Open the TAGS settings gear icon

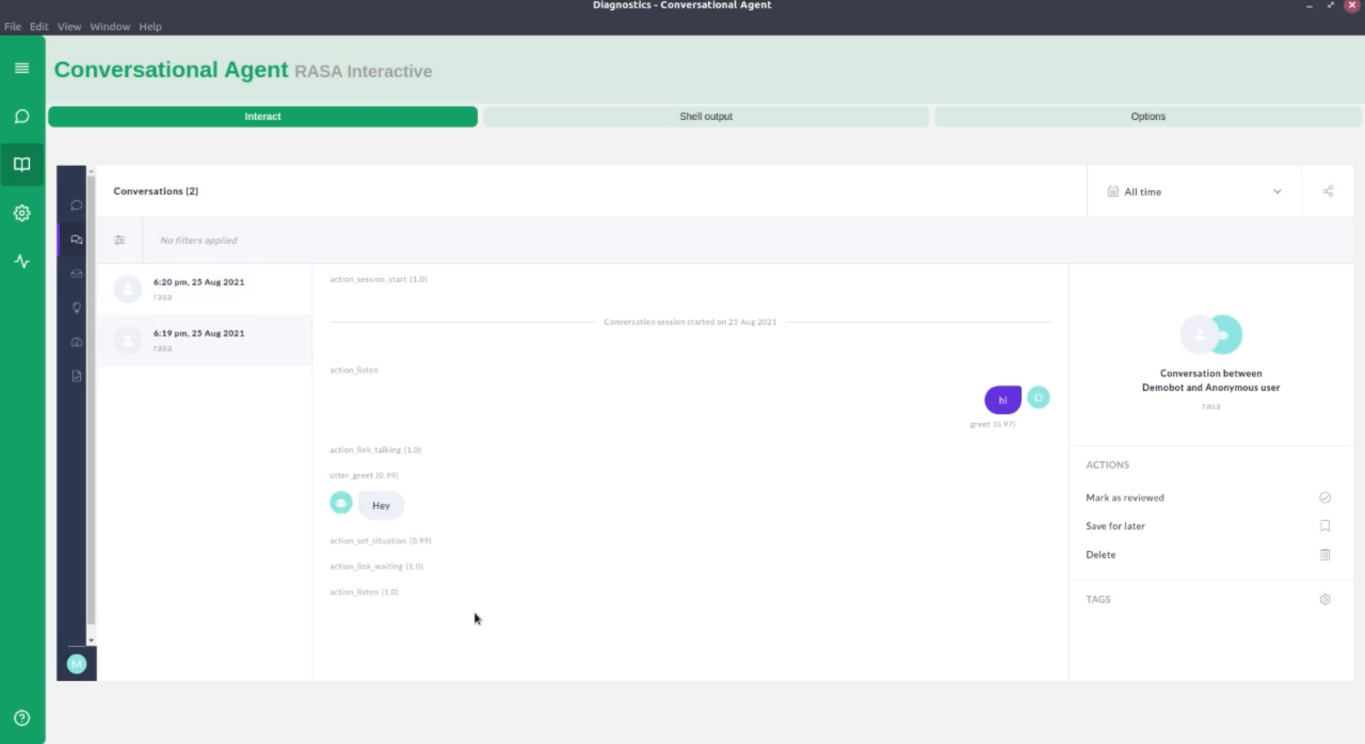point(1325,599)
